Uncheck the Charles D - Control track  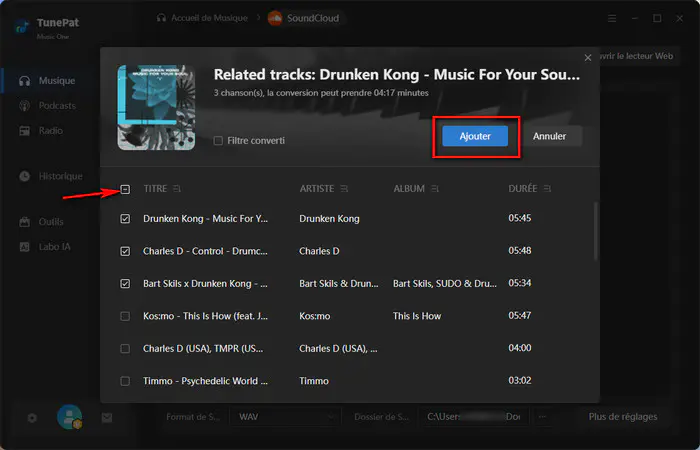125,251
